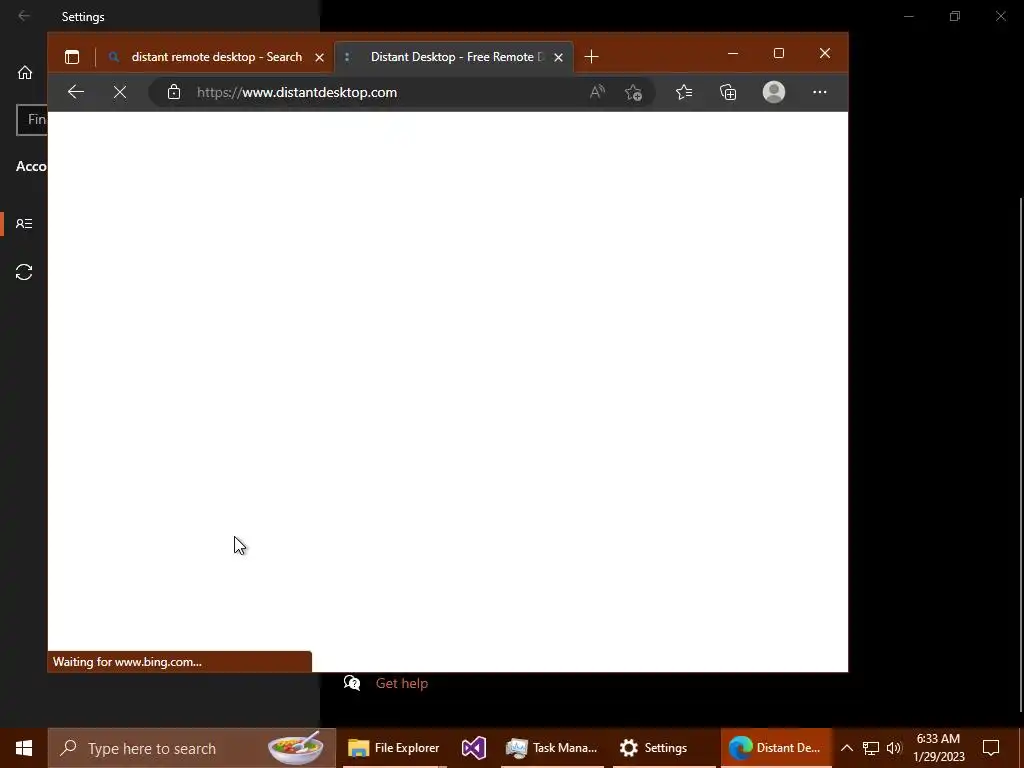The width and height of the screenshot is (1024, 768).
Task: View site information lock icon
Action: coord(174,92)
